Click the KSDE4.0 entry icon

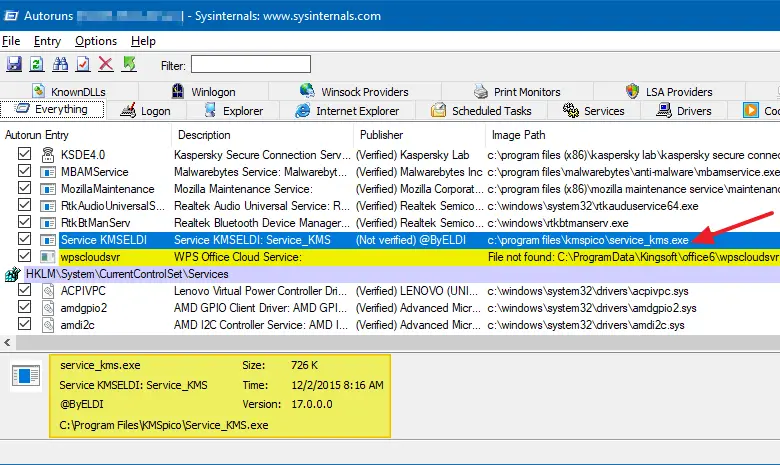(48, 155)
